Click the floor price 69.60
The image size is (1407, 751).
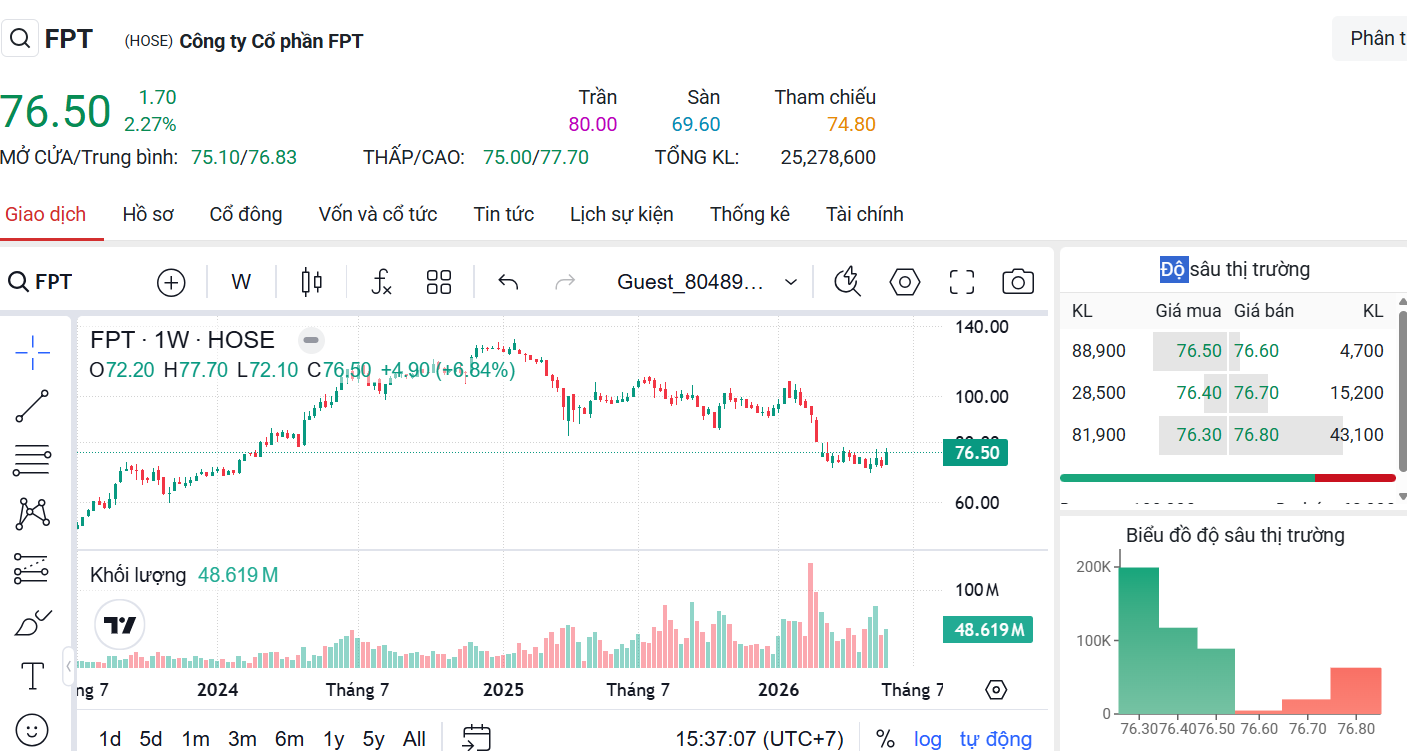point(696,125)
